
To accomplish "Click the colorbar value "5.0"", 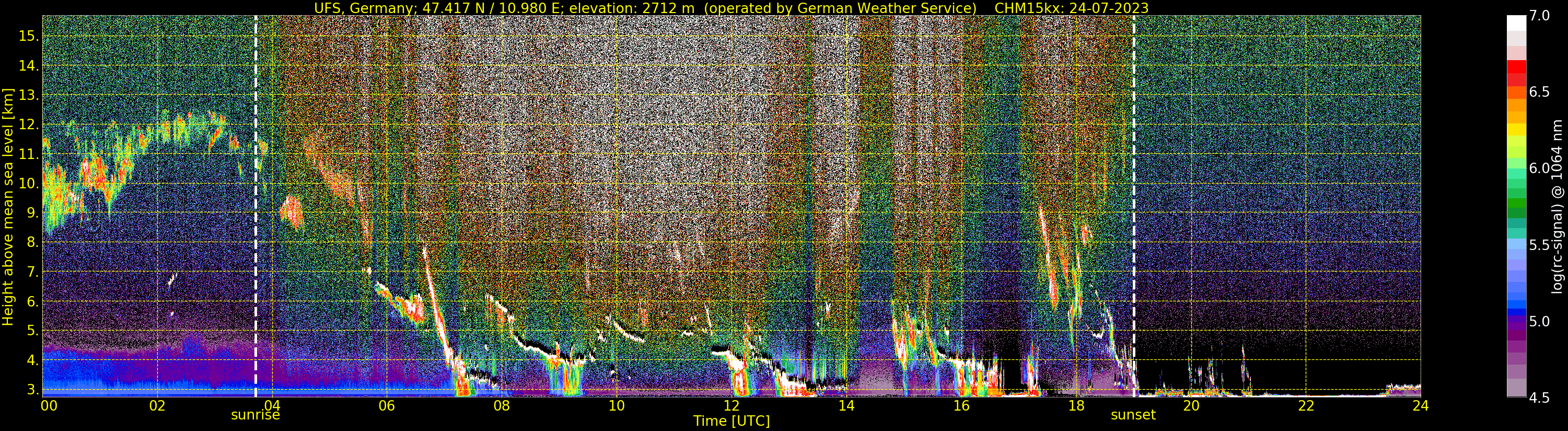I will tap(1539, 321).
